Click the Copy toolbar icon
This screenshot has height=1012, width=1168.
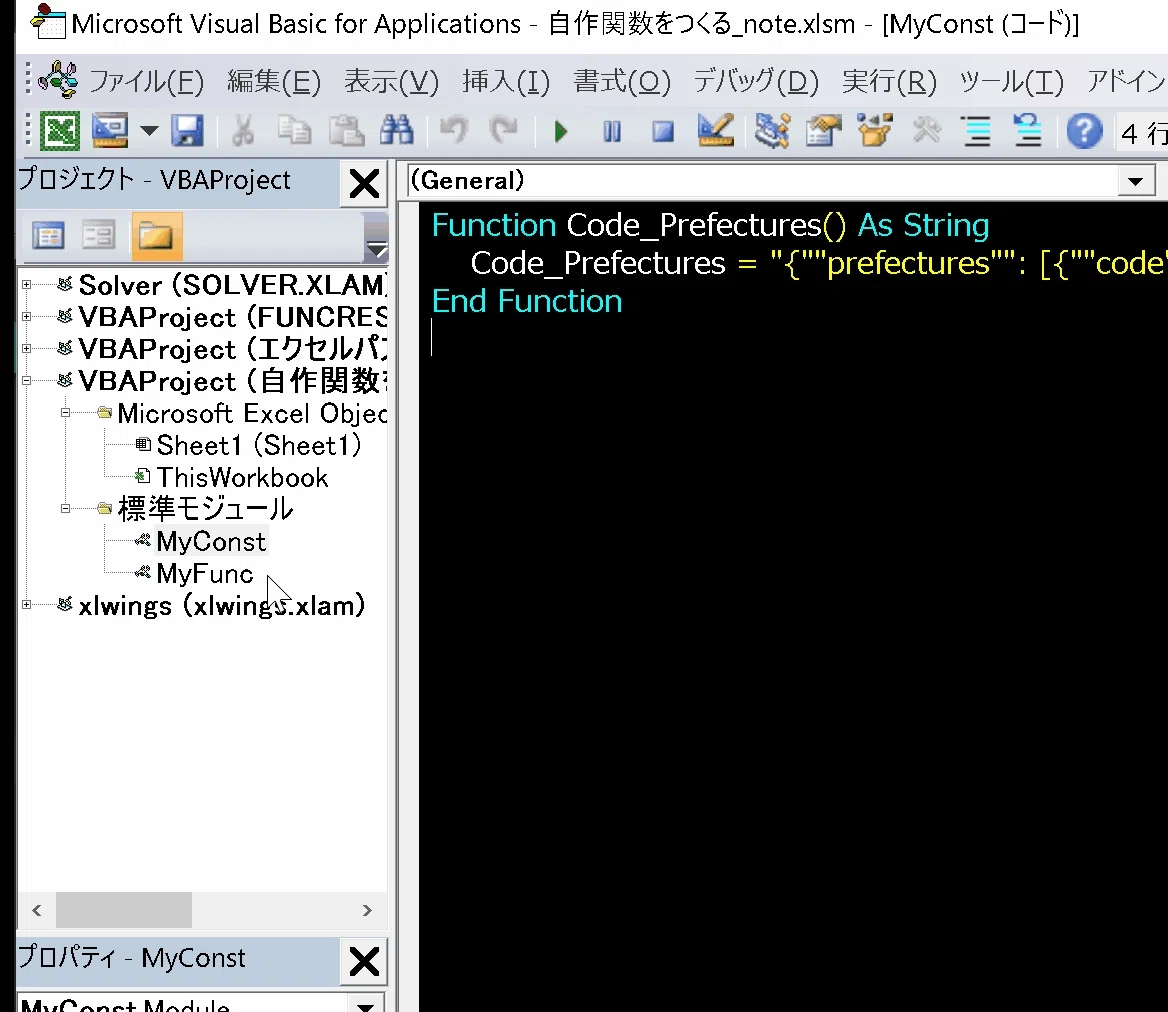294,132
